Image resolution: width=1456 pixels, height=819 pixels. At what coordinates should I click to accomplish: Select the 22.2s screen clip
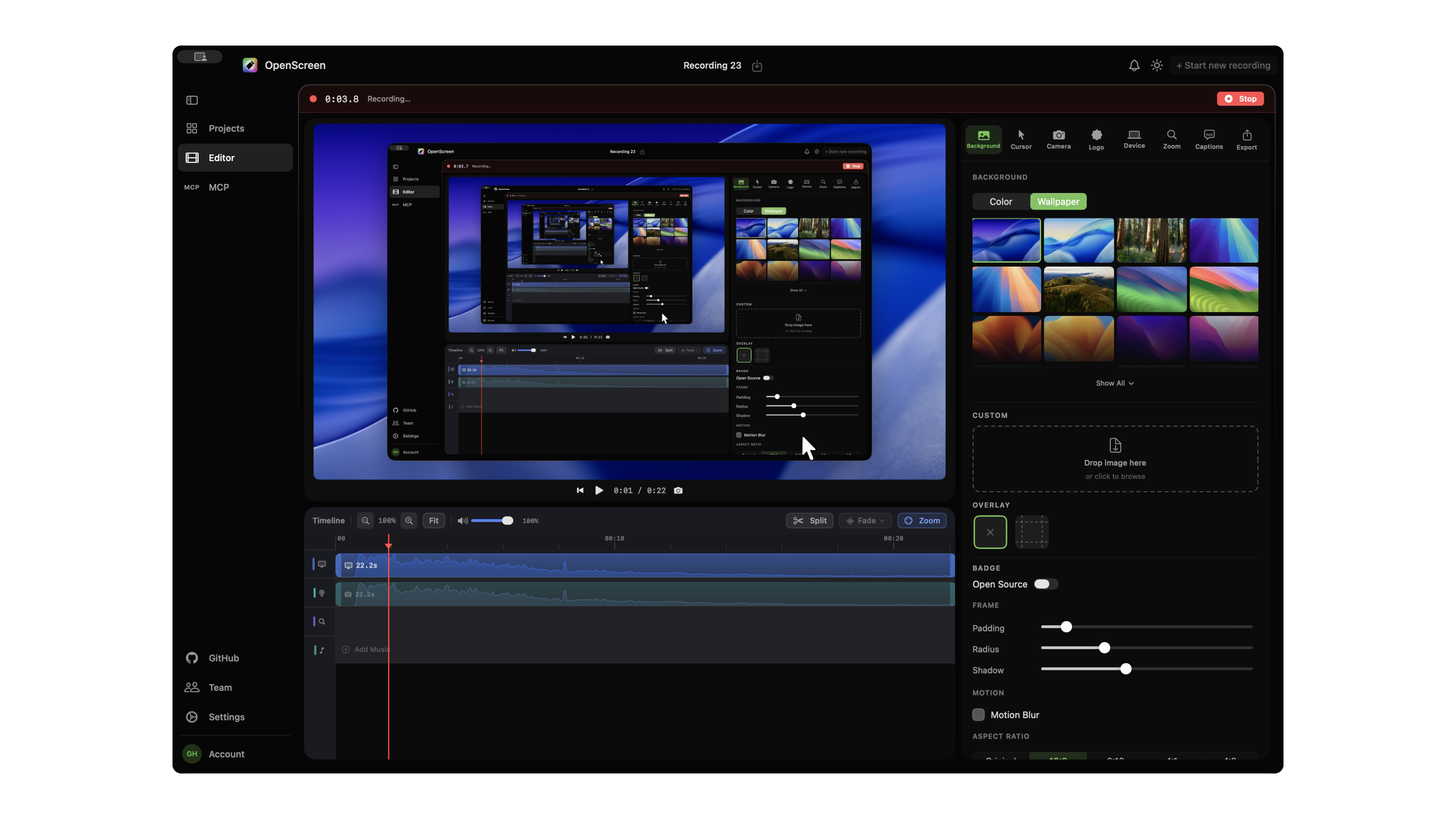pyautogui.click(x=645, y=565)
